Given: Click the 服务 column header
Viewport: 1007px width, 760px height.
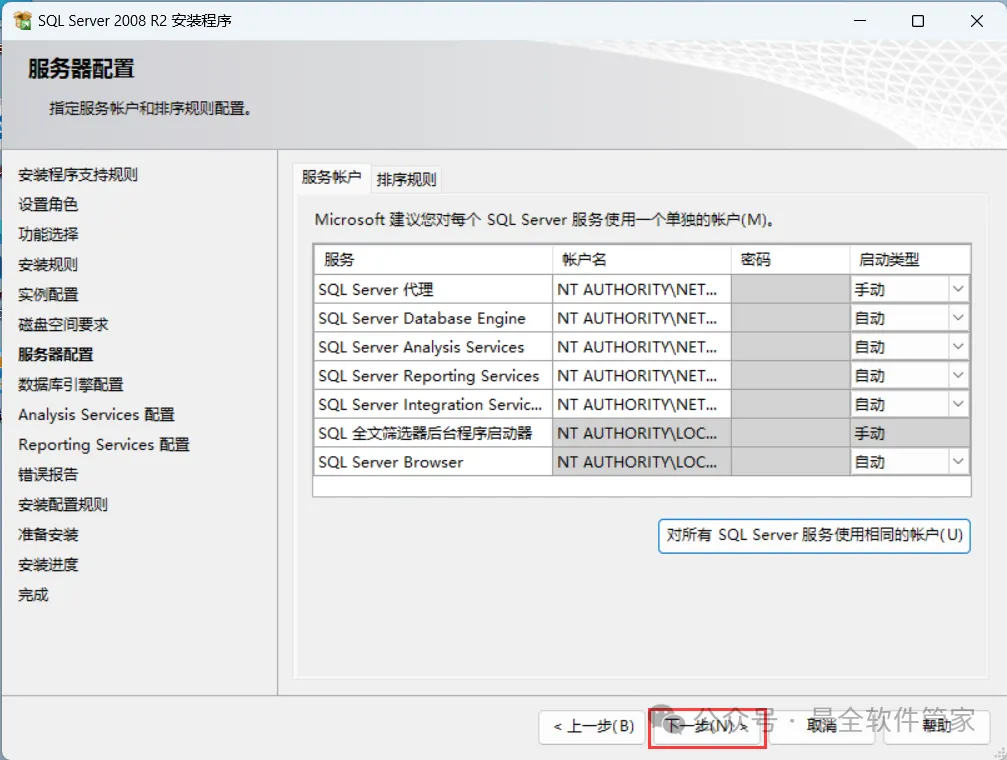Looking at the screenshot, I should click(x=433, y=260).
